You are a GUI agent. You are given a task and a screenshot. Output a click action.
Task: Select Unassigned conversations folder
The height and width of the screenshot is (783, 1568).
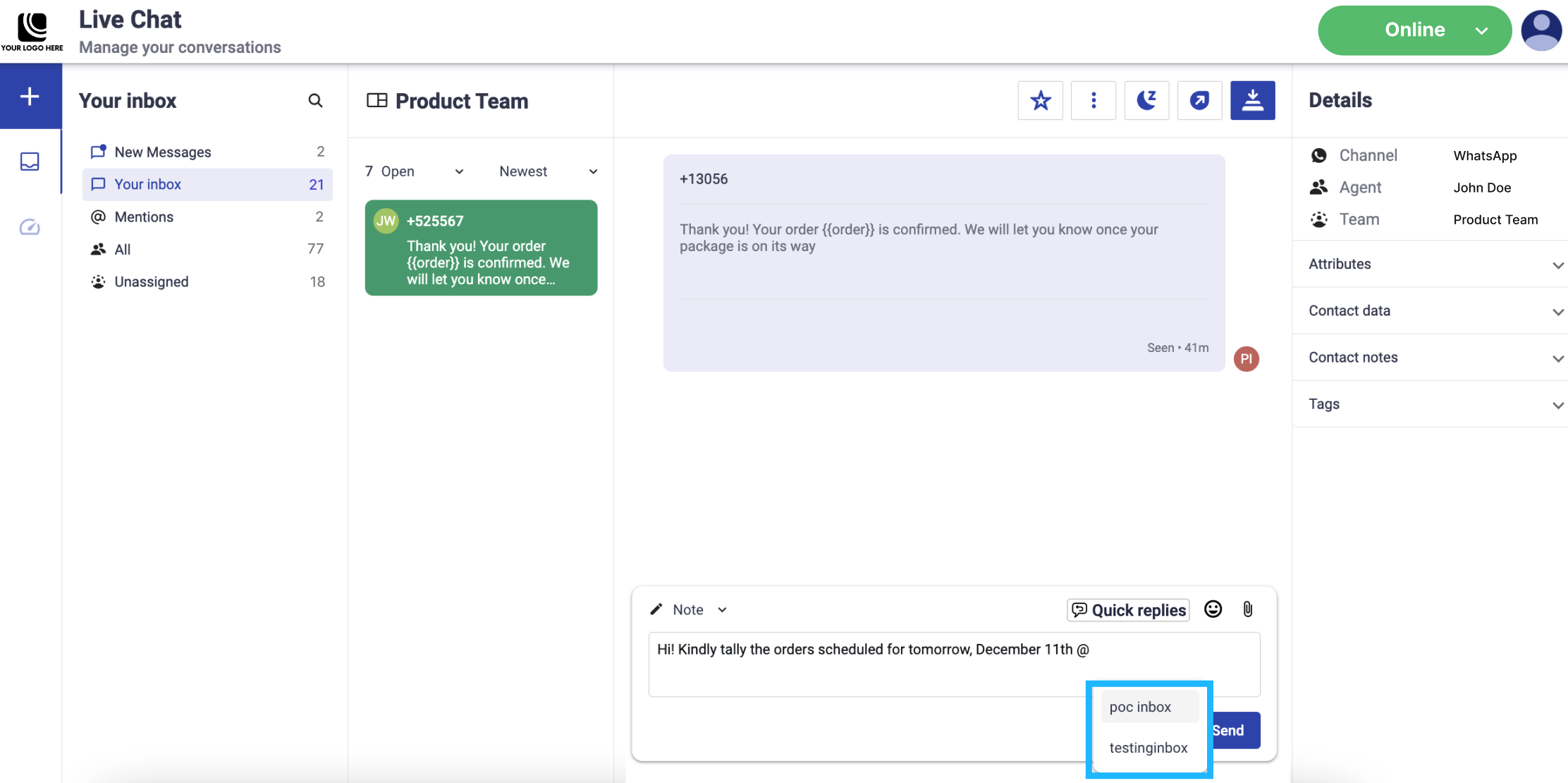coord(151,282)
